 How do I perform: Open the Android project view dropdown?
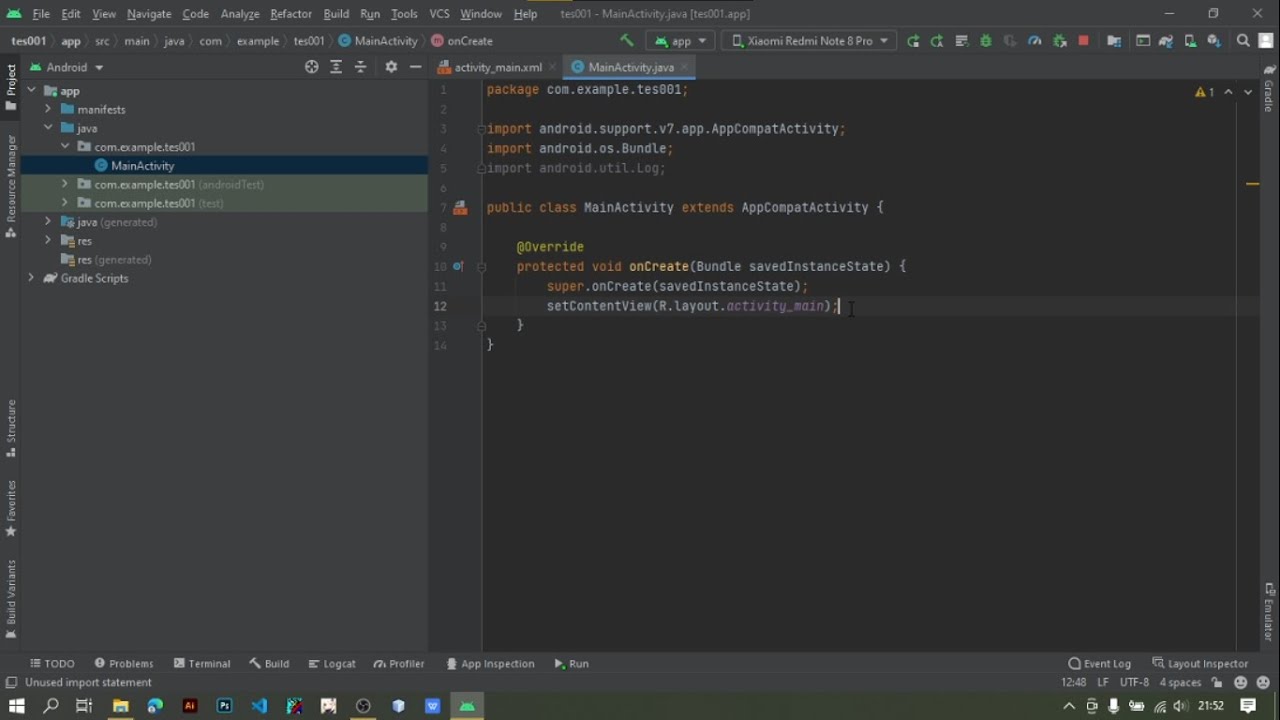tap(67, 67)
